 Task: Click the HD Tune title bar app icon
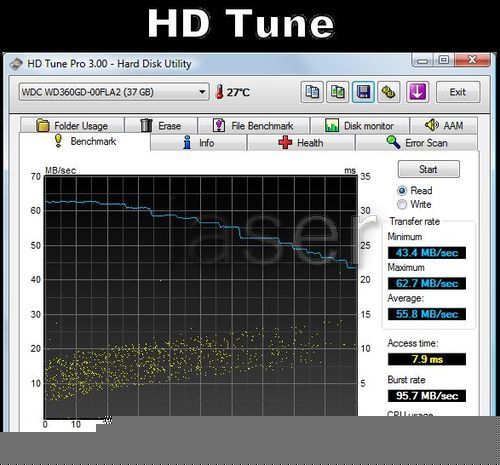(x=16, y=64)
